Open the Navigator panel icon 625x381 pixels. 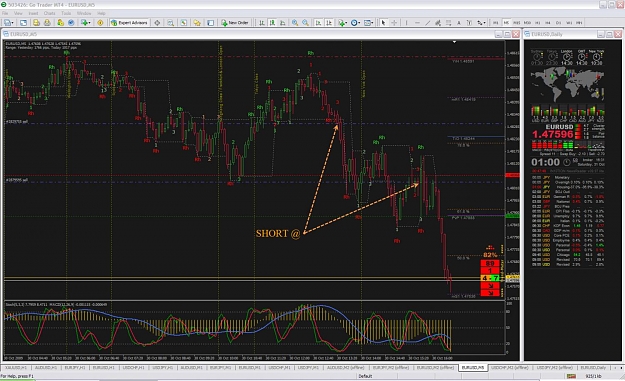(60, 23)
